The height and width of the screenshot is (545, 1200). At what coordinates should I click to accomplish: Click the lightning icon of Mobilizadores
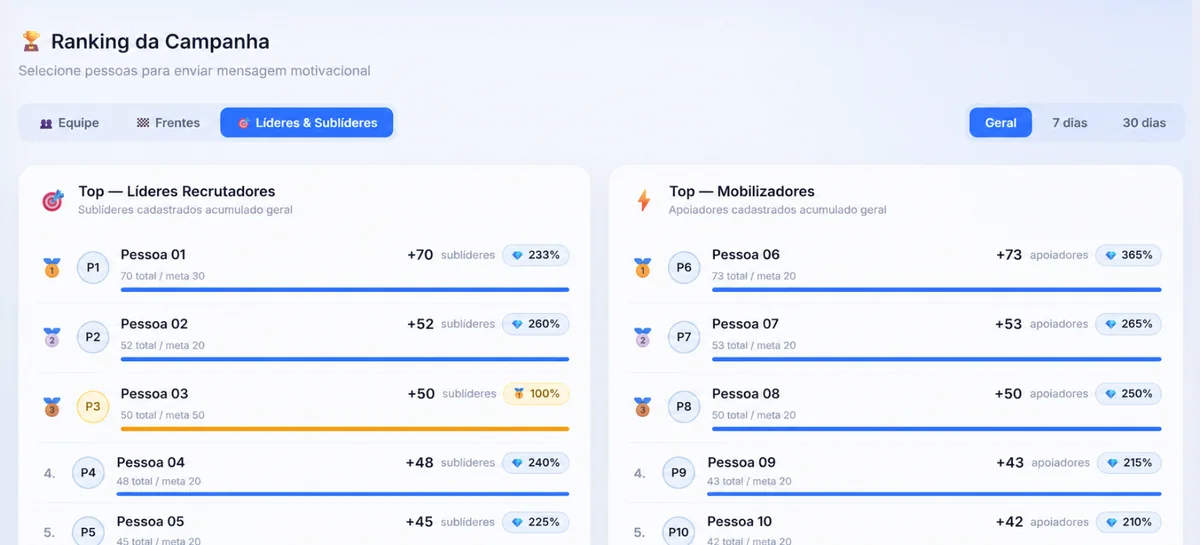pos(644,201)
